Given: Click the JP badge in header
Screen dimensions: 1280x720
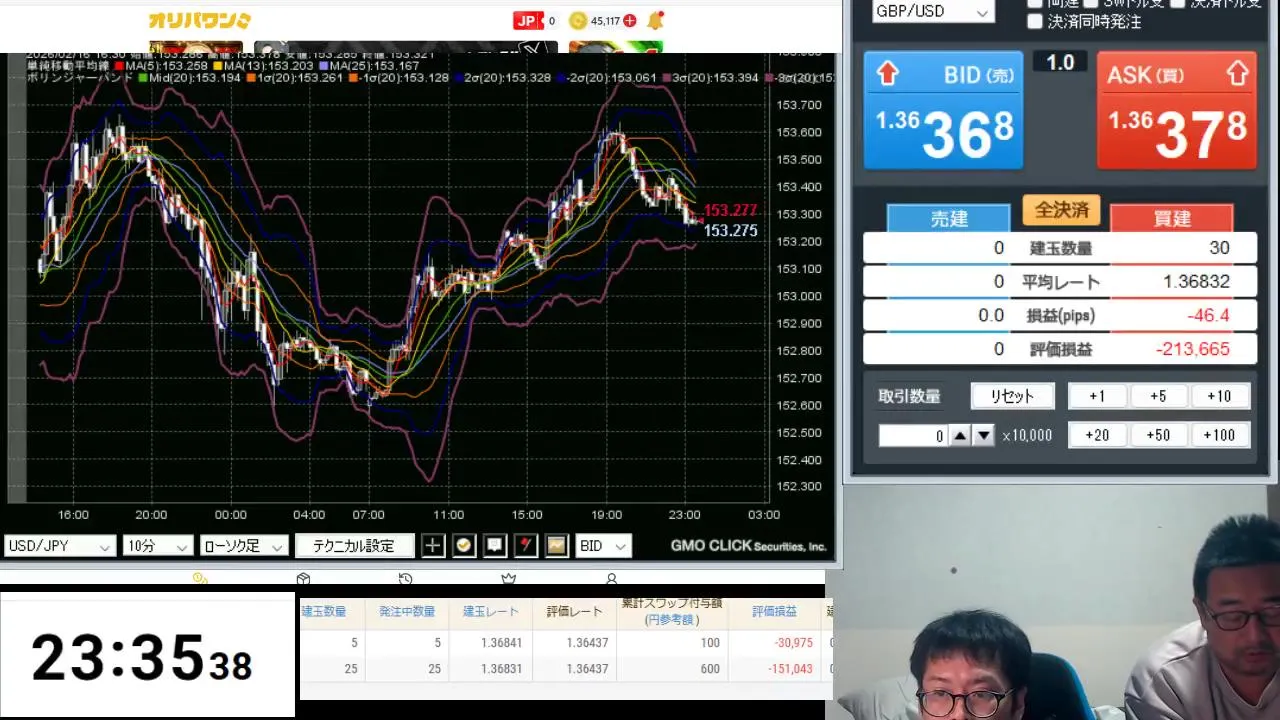Looking at the screenshot, I should click(527, 21).
